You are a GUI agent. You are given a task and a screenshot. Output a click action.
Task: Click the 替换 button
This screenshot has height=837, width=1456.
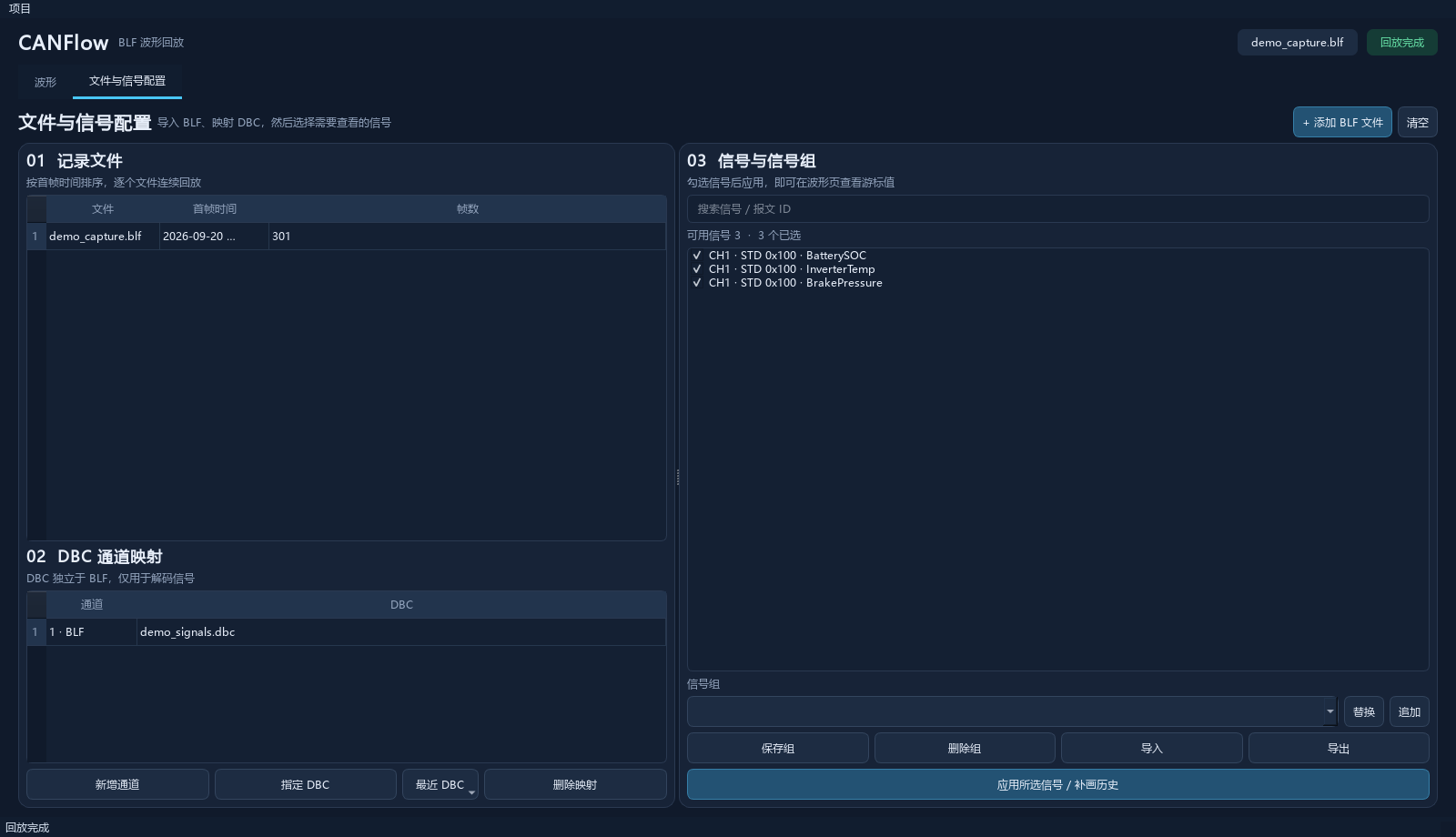pyautogui.click(x=1363, y=711)
